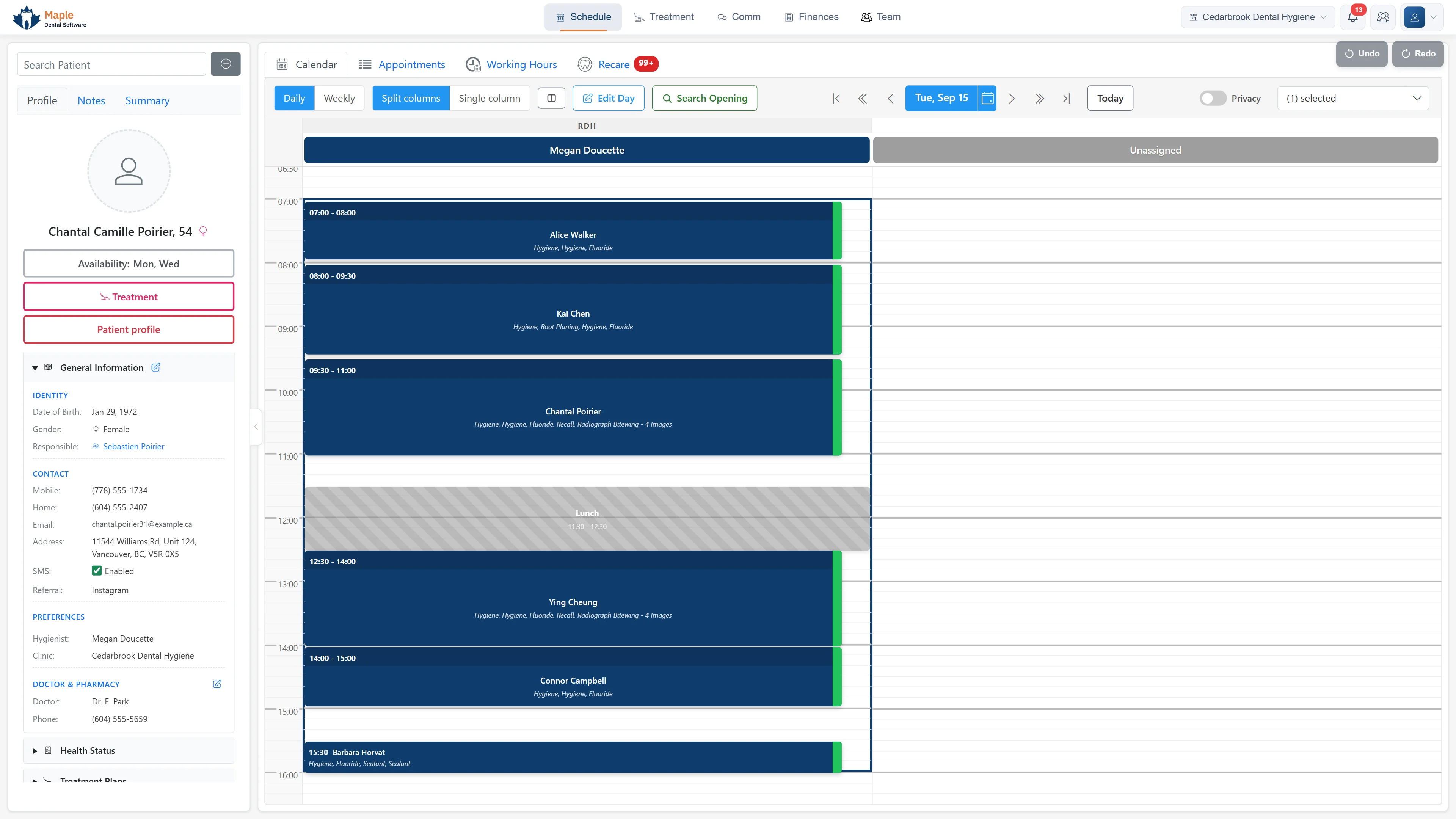This screenshot has height=819, width=1456.
Task: Click the side-panel layout icon button
Action: pos(552,98)
